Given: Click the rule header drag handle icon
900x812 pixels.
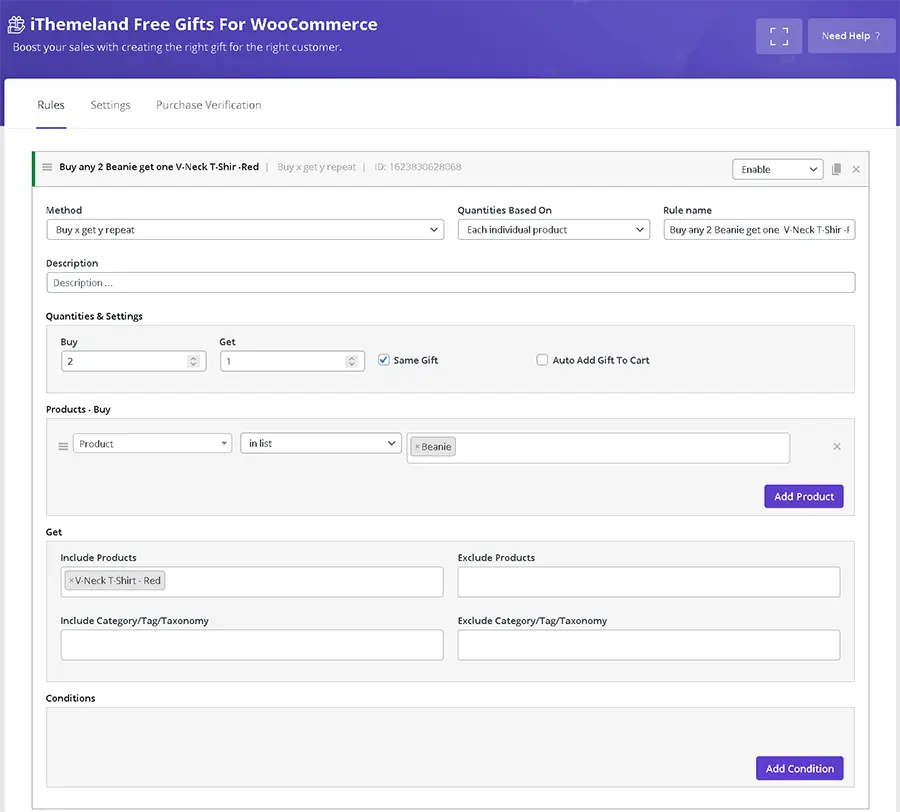Looking at the screenshot, I should 47,167.
